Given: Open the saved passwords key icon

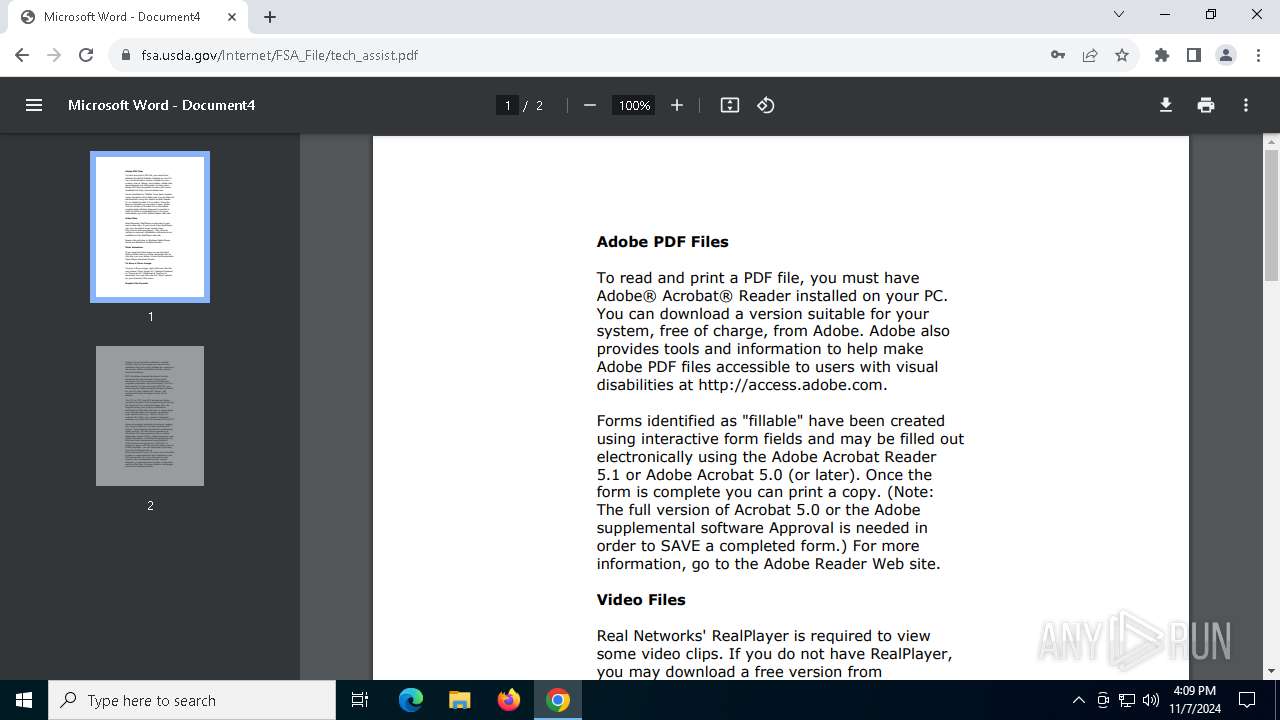Looking at the screenshot, I should coord(1058,55).
